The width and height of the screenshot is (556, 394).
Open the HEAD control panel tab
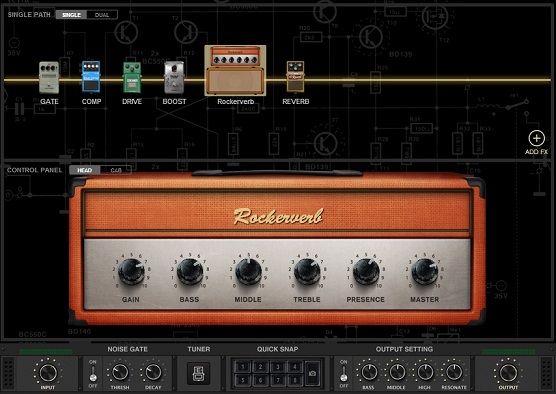[x=84, y=170]
